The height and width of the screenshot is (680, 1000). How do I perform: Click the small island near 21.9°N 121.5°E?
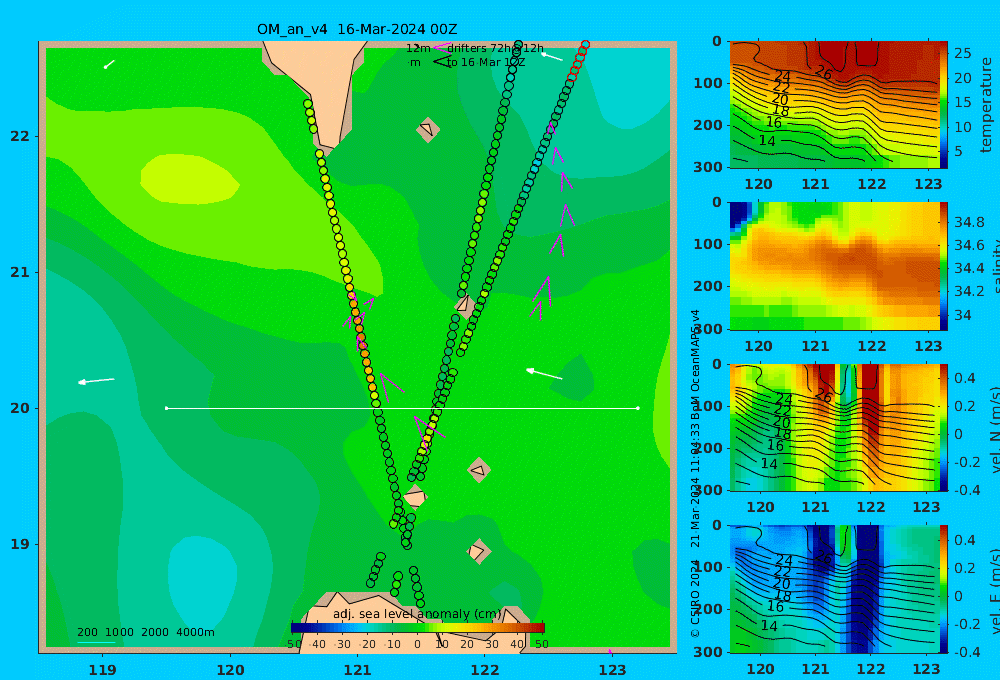pos(427,129)
